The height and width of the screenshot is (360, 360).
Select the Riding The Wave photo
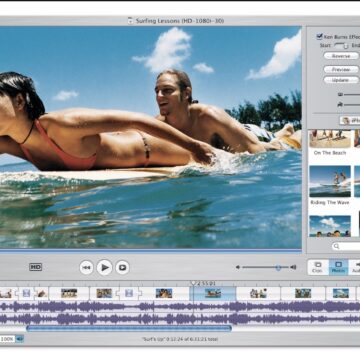click(x=330, y=181)
